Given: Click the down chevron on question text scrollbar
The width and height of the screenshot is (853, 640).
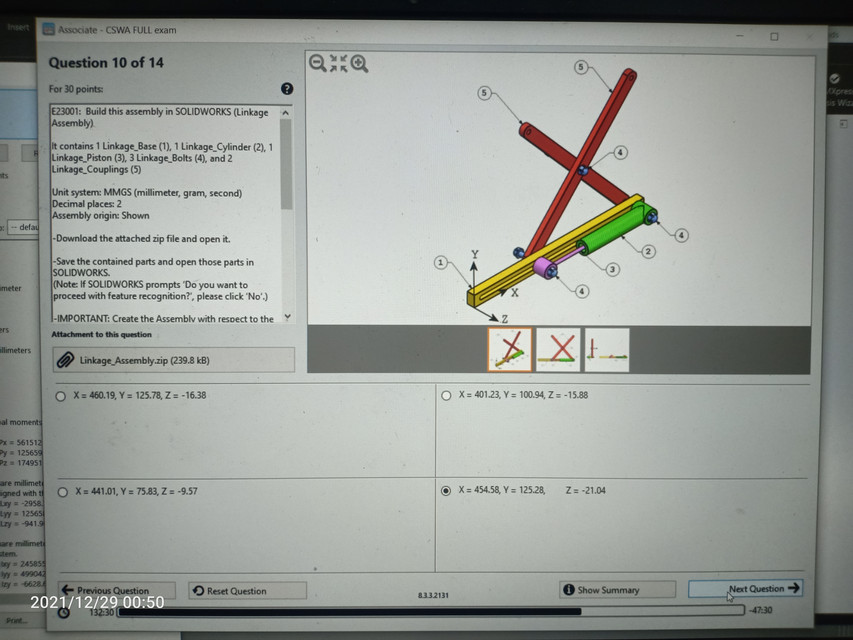Looking at the screenshot, I should point(287,318).
